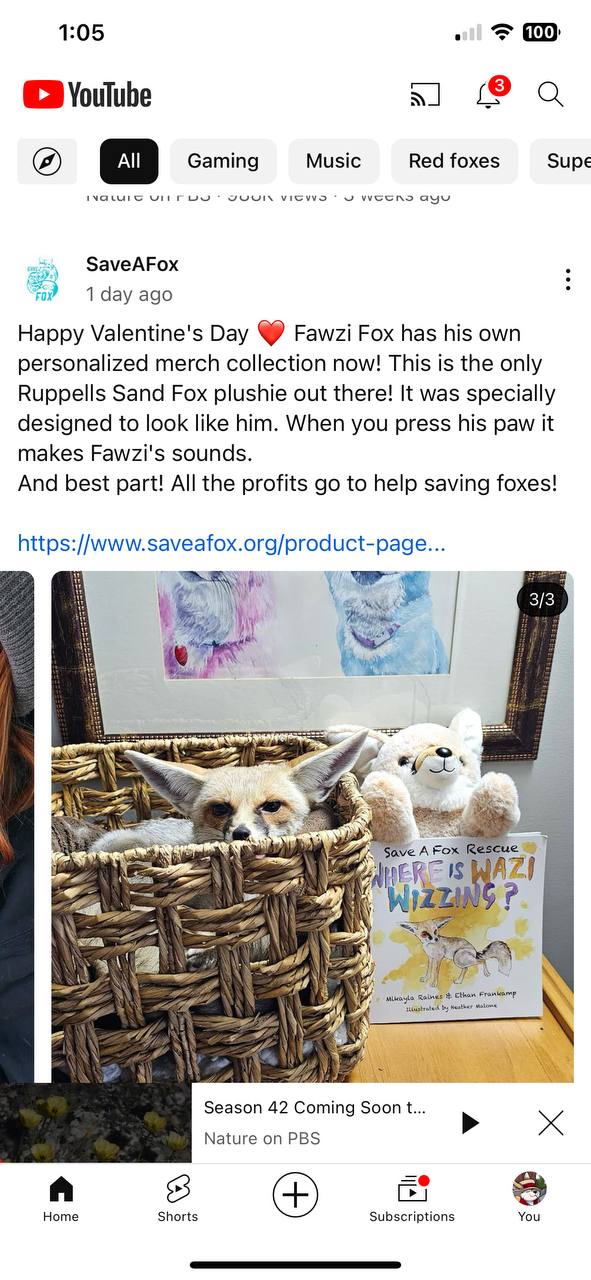Close the Nature on PBS miniplayer
591x1280 pixels.
tap(551, 1123)
